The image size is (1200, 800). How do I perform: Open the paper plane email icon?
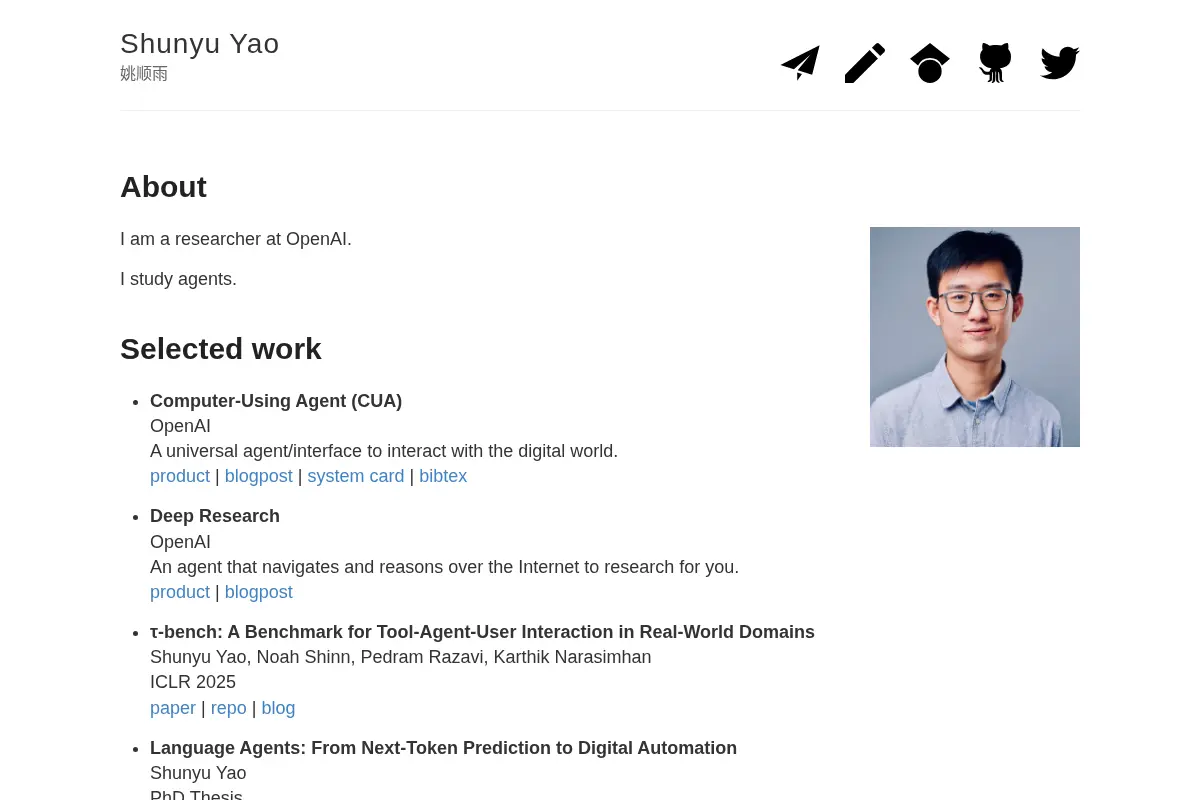click(x=800, y=63)
